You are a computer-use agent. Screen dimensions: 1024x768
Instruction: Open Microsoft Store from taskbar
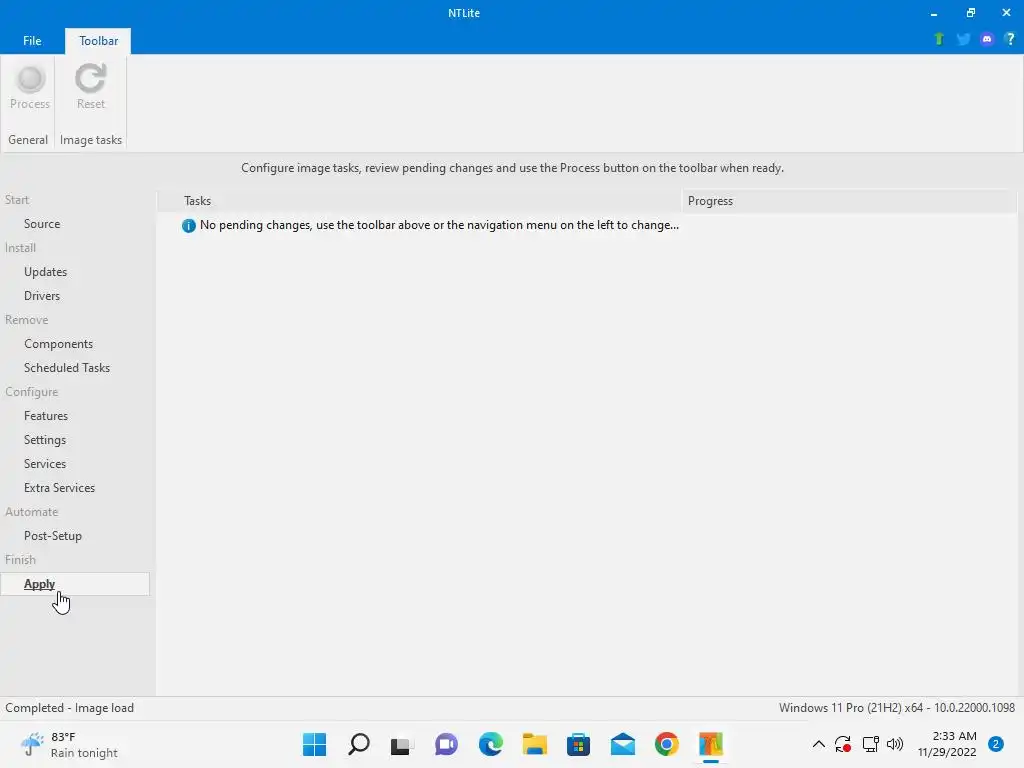pos(579,744)
